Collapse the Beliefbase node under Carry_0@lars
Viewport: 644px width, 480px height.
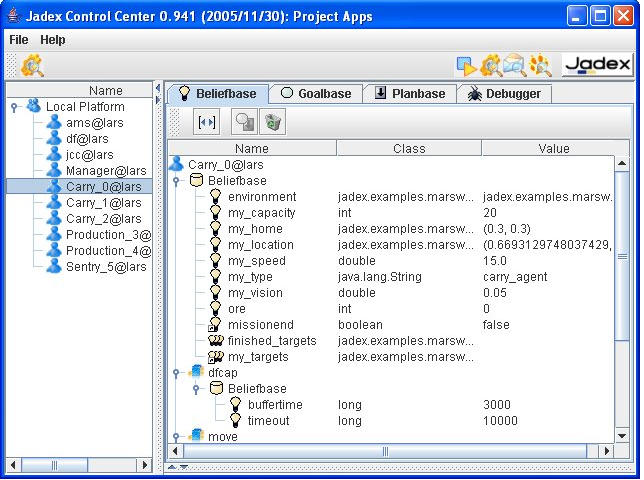click(176, 181)
